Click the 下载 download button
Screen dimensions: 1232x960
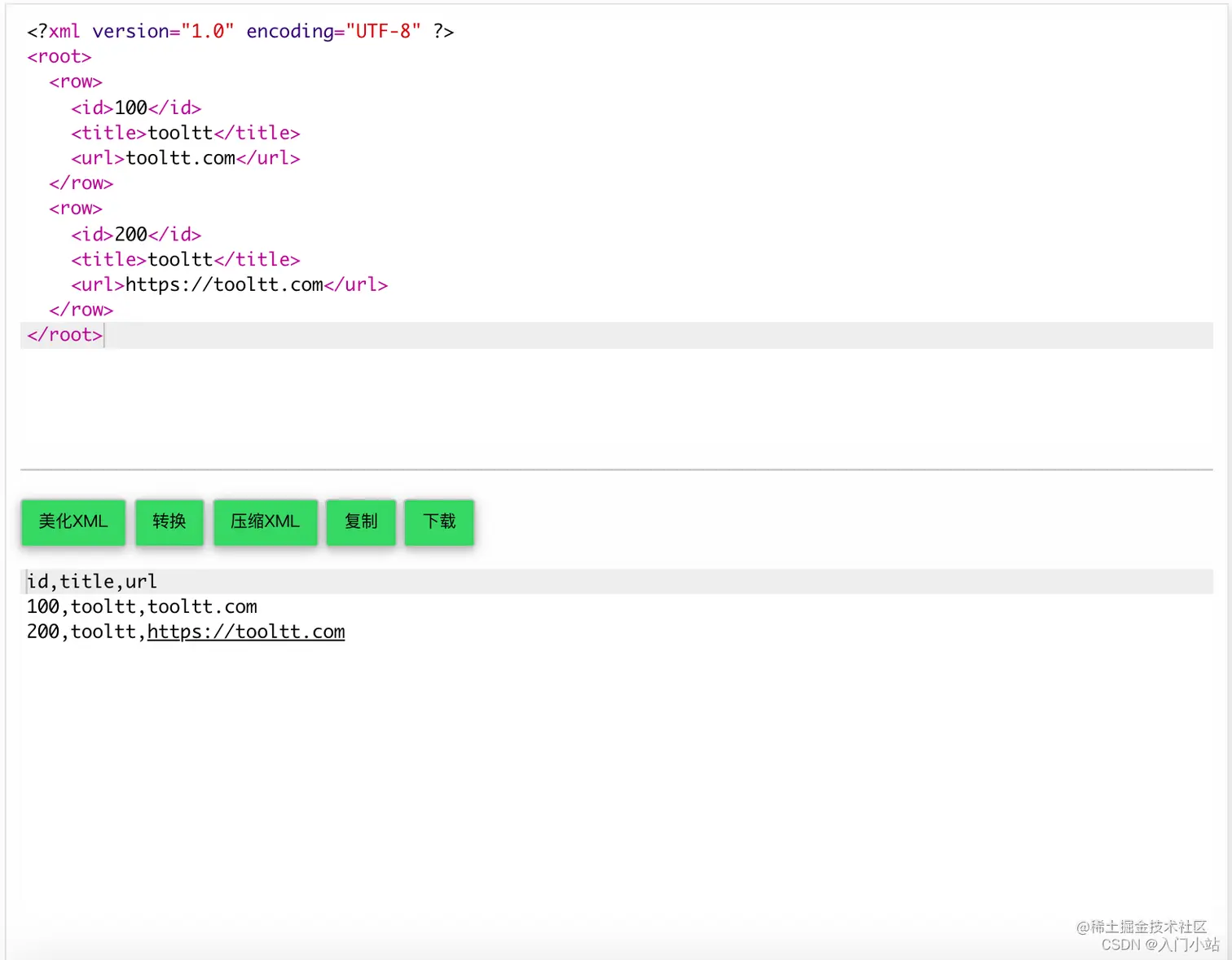point(439,522)
